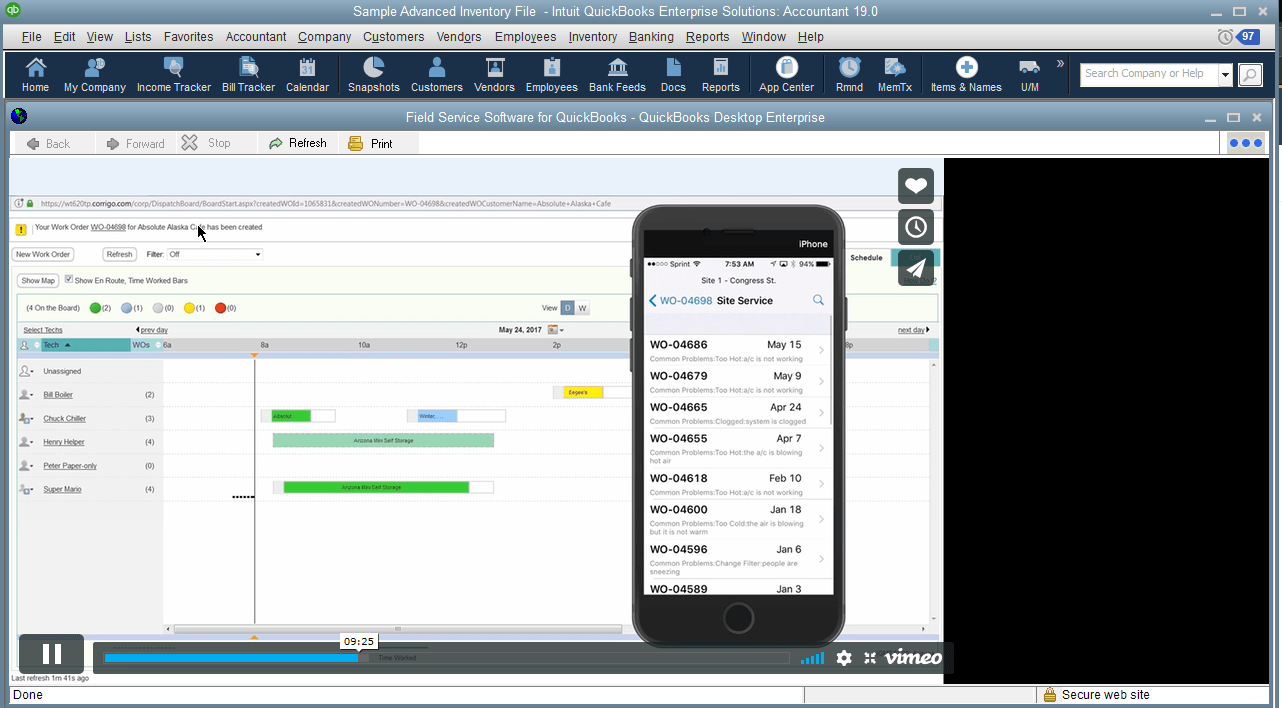Screen dimensions: 1282x708
Task: Open the Filter Off dropdown
Action: [214, 254]
